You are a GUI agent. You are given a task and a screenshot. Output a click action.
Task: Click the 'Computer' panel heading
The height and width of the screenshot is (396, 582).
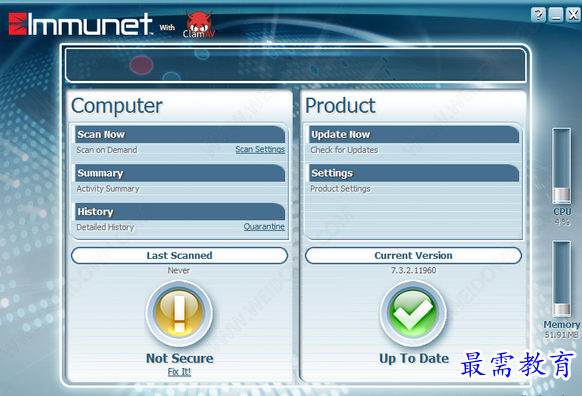[x=117, y=106]
